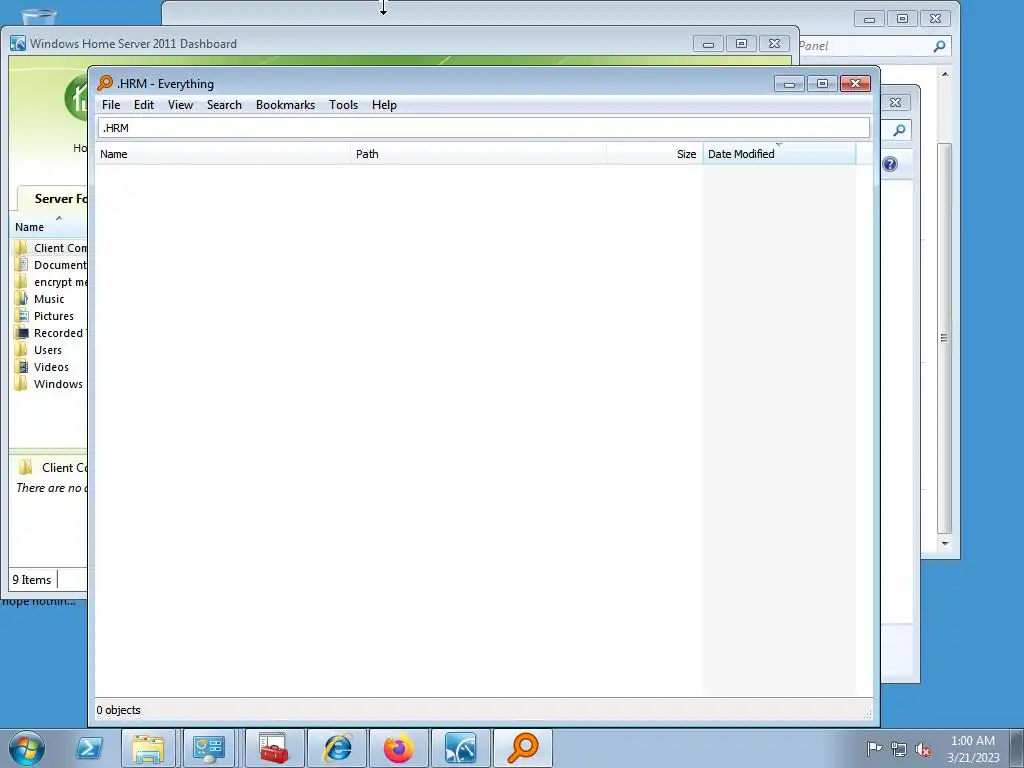Click the .HRM search input field
This screenshot has width=1024, height=768.
tap(483, 128)
